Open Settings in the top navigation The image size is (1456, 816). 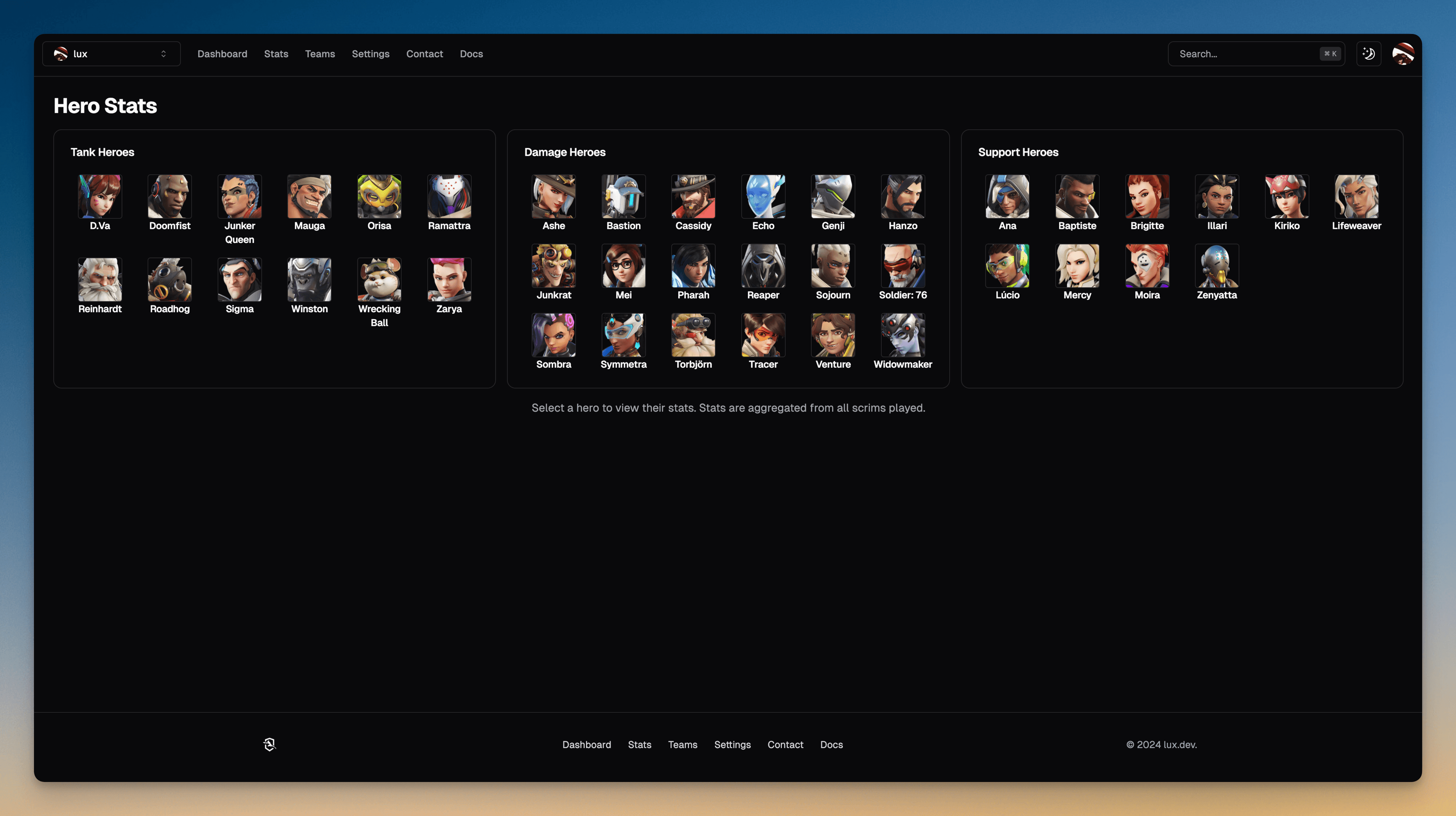370,54
